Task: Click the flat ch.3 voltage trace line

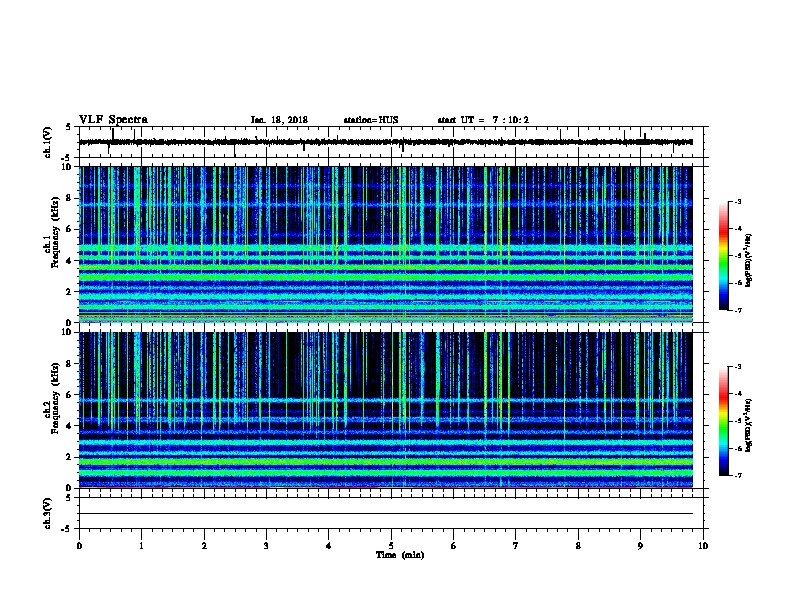Action: tap(386, 514)
